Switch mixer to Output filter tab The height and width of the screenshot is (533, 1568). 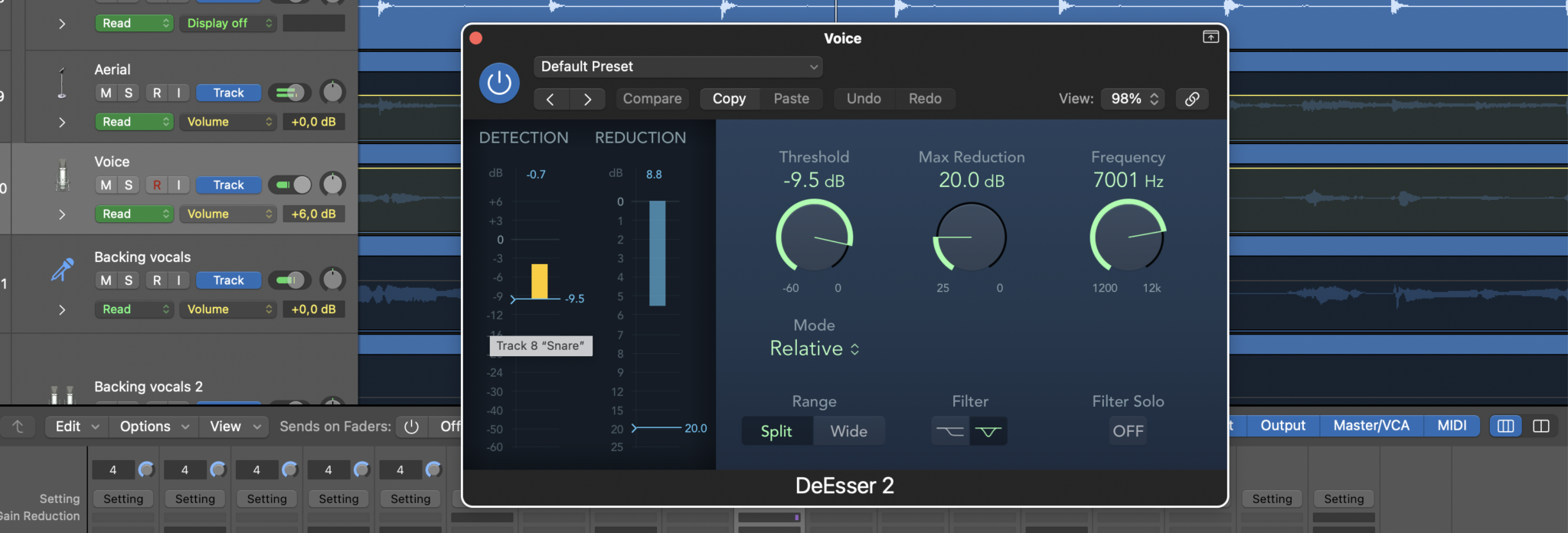(1282, 426)
